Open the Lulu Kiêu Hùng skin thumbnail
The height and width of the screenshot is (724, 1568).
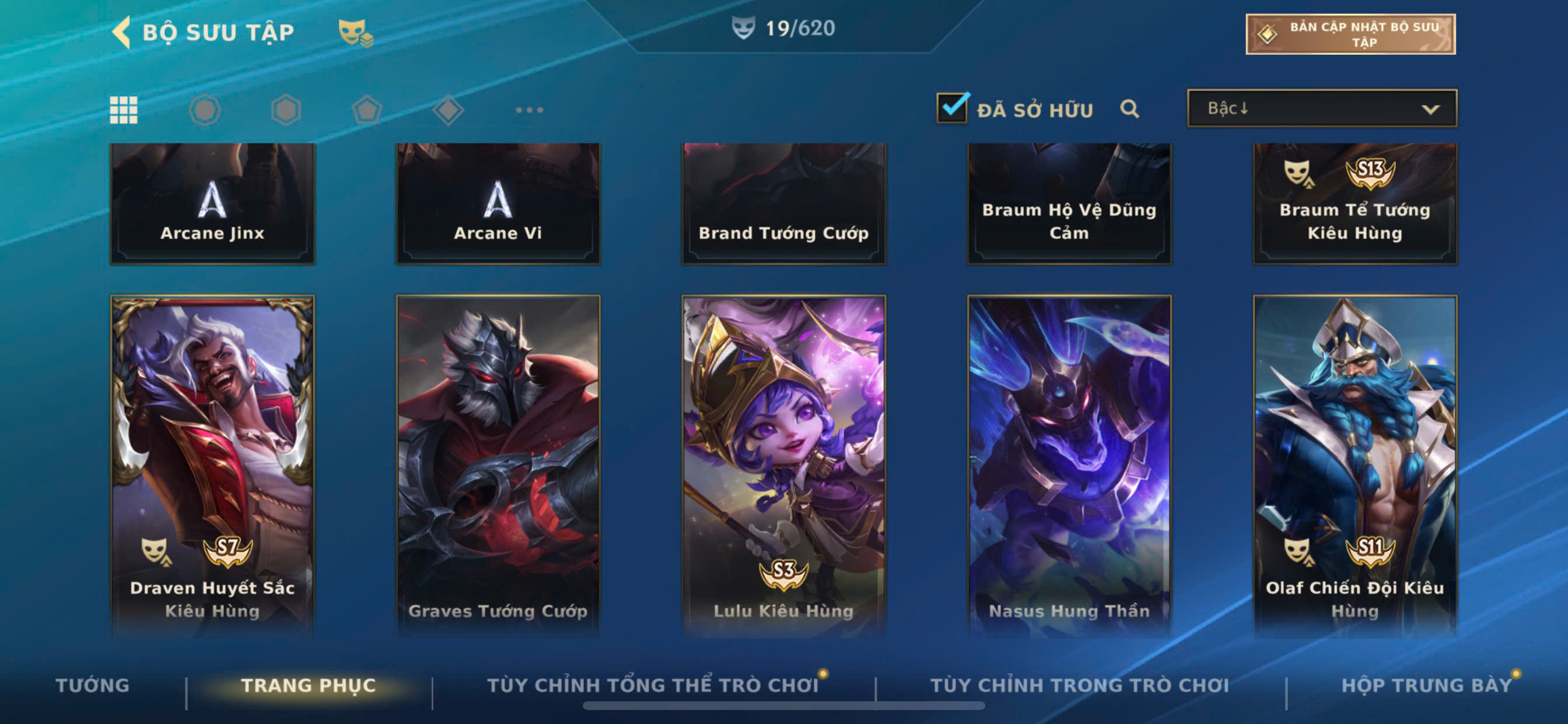[783, 465]
